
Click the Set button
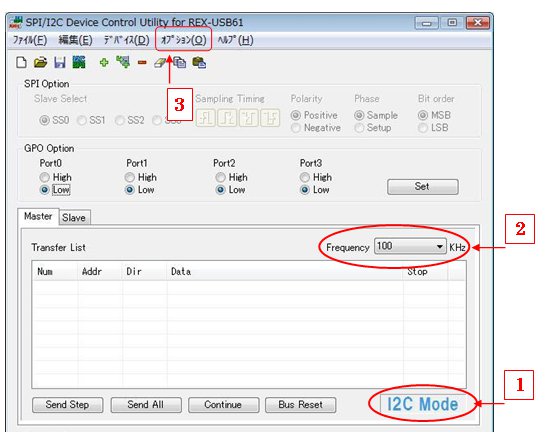423,187
